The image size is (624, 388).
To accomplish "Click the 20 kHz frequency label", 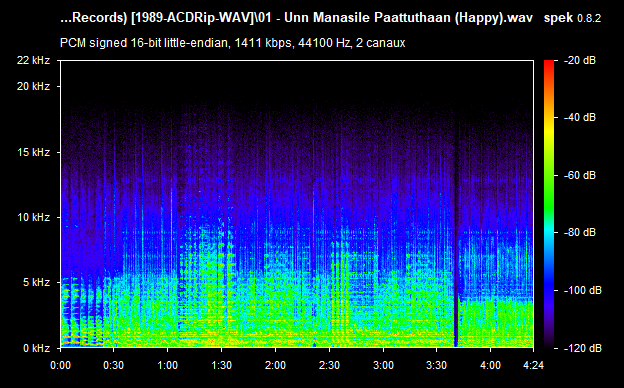I will 33,86.
